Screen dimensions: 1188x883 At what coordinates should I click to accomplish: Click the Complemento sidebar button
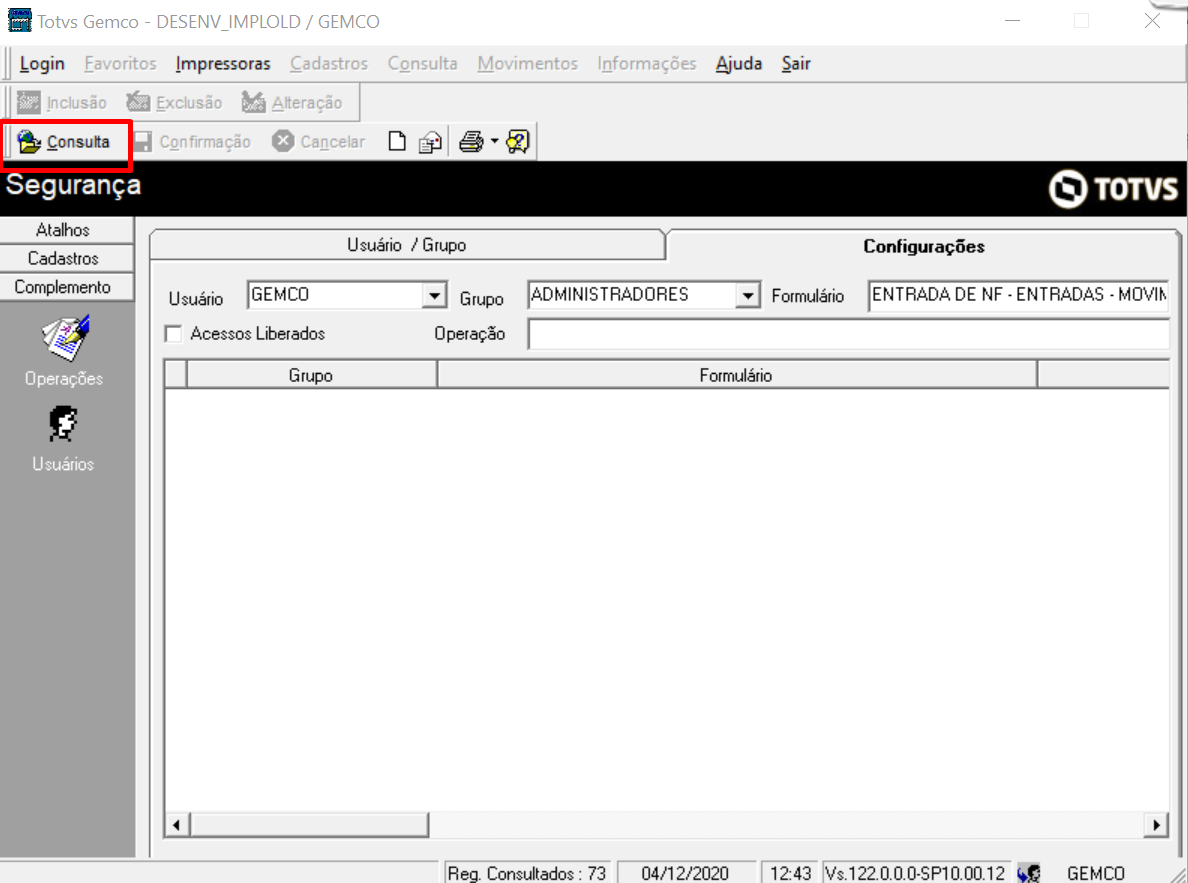pyautogui.click(x=67, y=287)
